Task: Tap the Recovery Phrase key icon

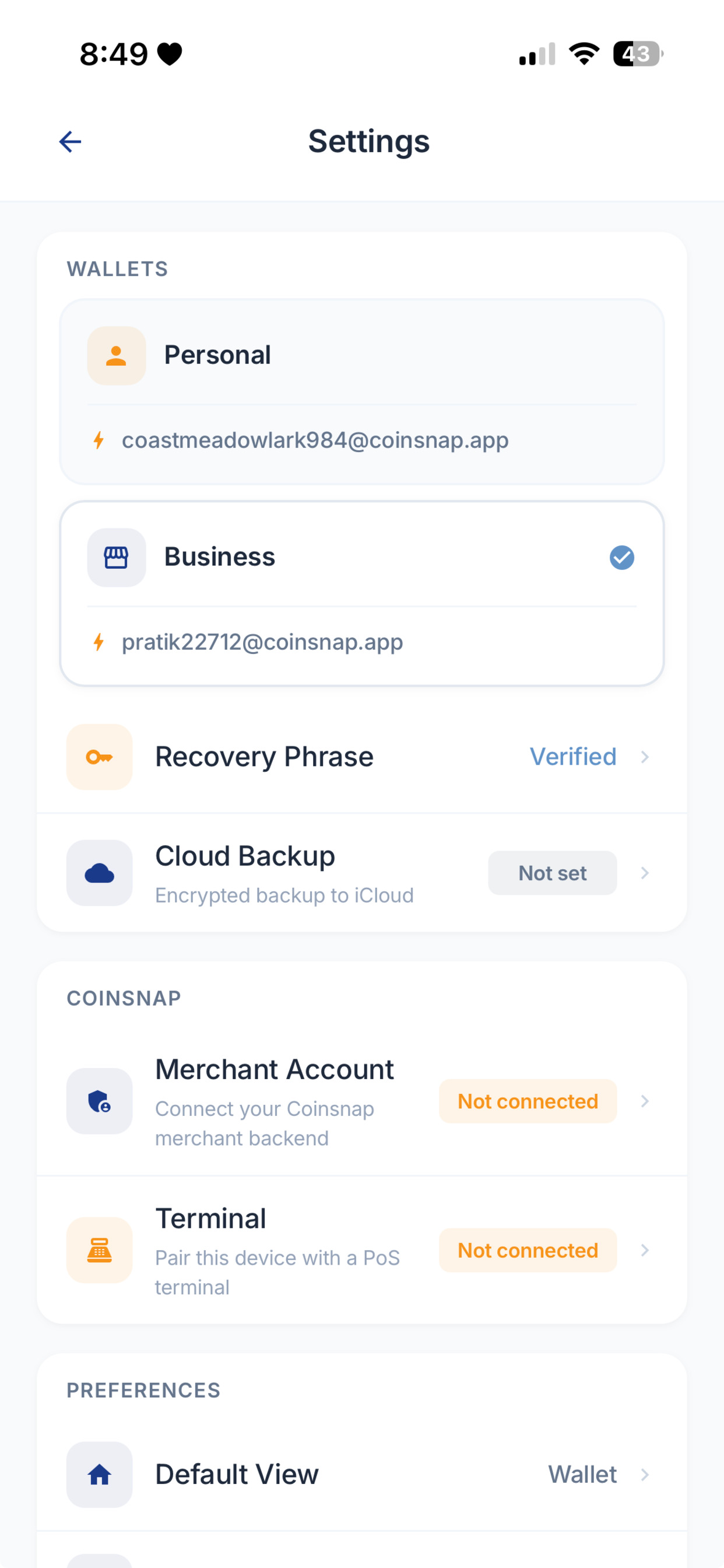Action: tap(99, 757)
